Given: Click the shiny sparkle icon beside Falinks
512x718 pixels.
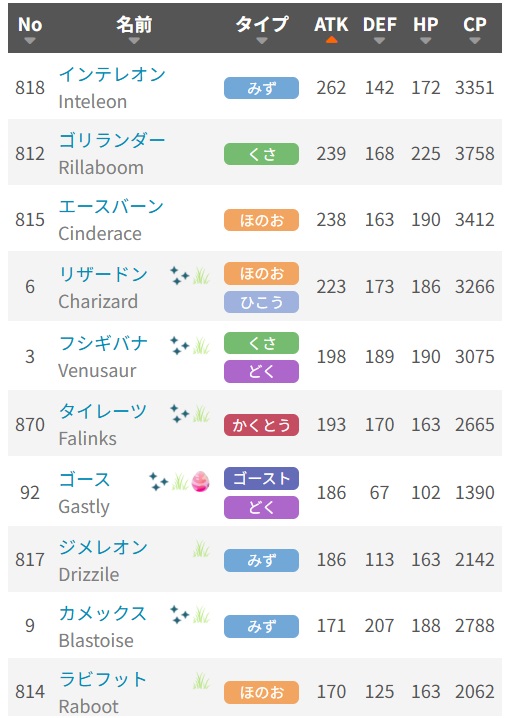Looking at the screenshot, I should (x=180, y=413).
